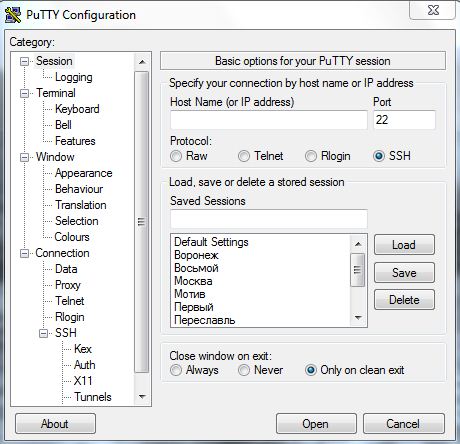Open the Tunnels settings category
The width and height of the screenshot is (460, 444).
tap(93, 397)
